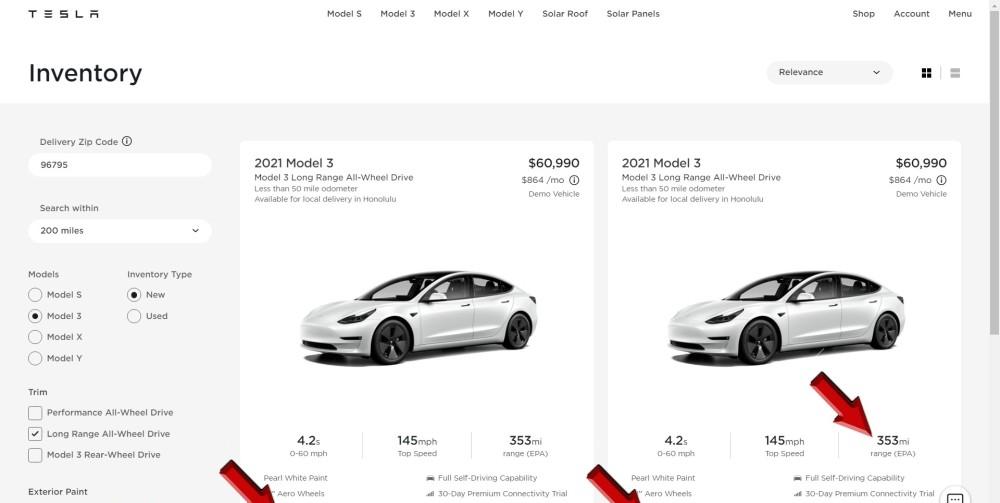
Task: Open Solar Panels in top navigation
Action: click(633, 13)
